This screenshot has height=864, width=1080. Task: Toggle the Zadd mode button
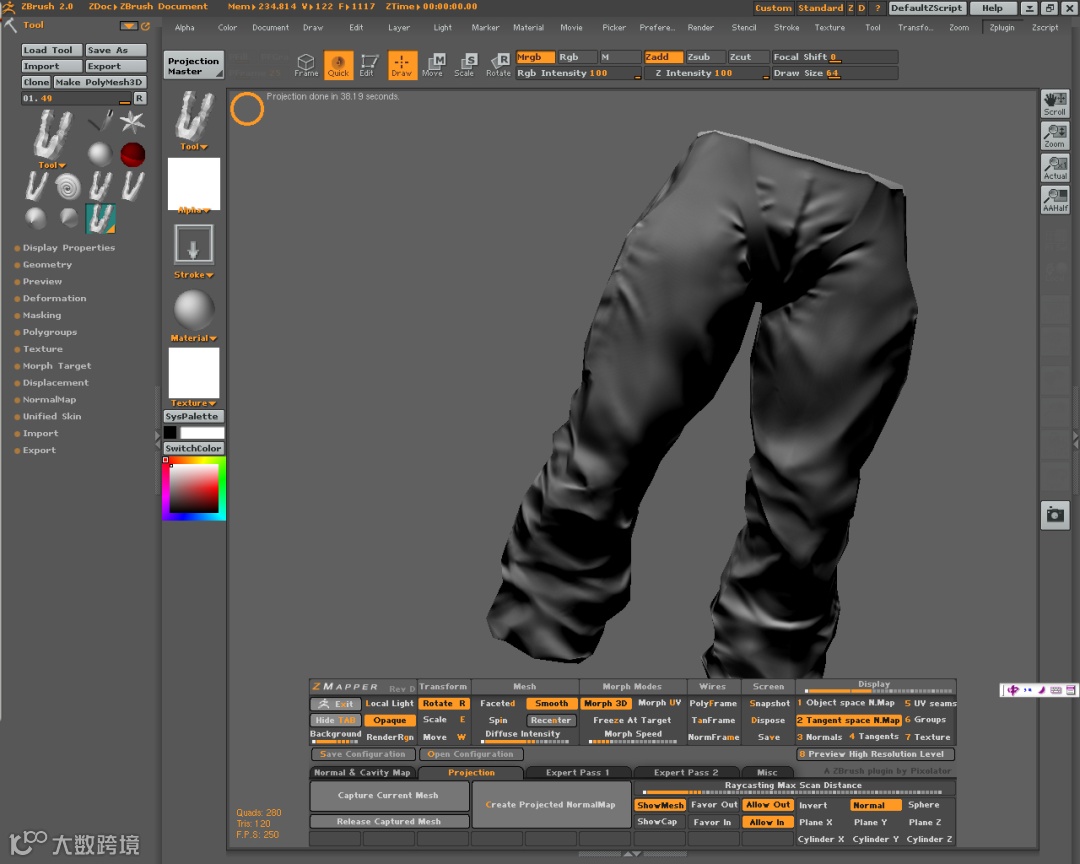[x=663, y=57]
